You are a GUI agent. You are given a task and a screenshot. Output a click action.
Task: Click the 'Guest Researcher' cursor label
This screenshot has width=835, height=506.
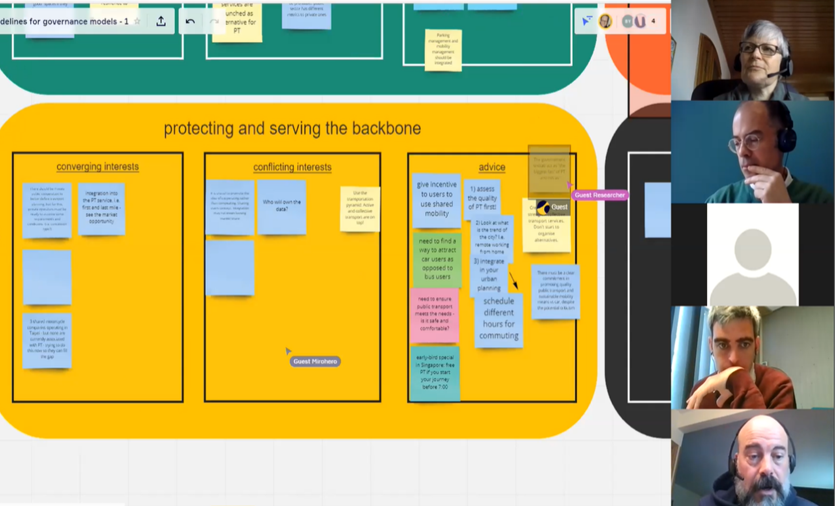[x=600, y=195]
